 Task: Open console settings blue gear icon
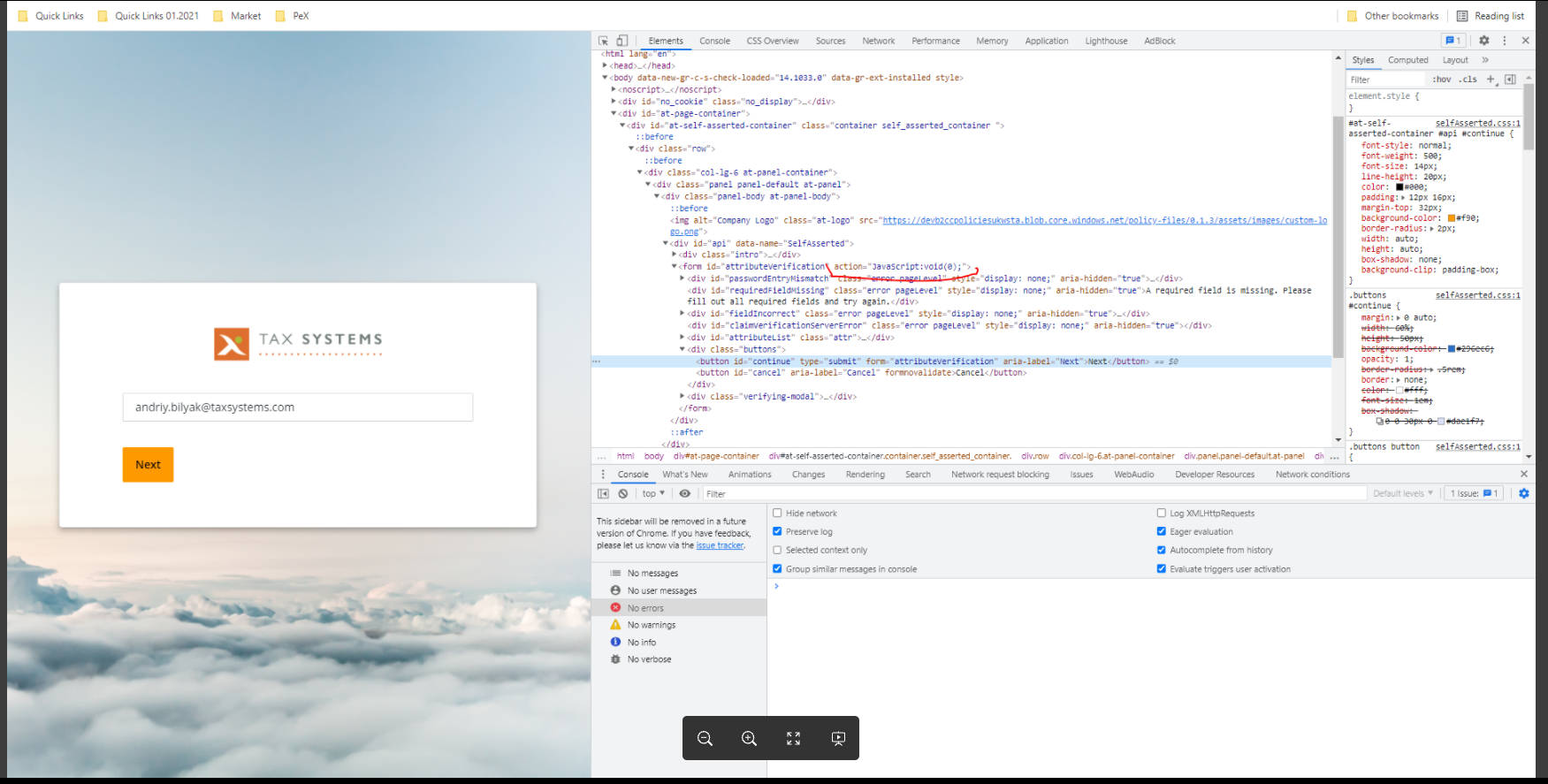[1524, 494]
